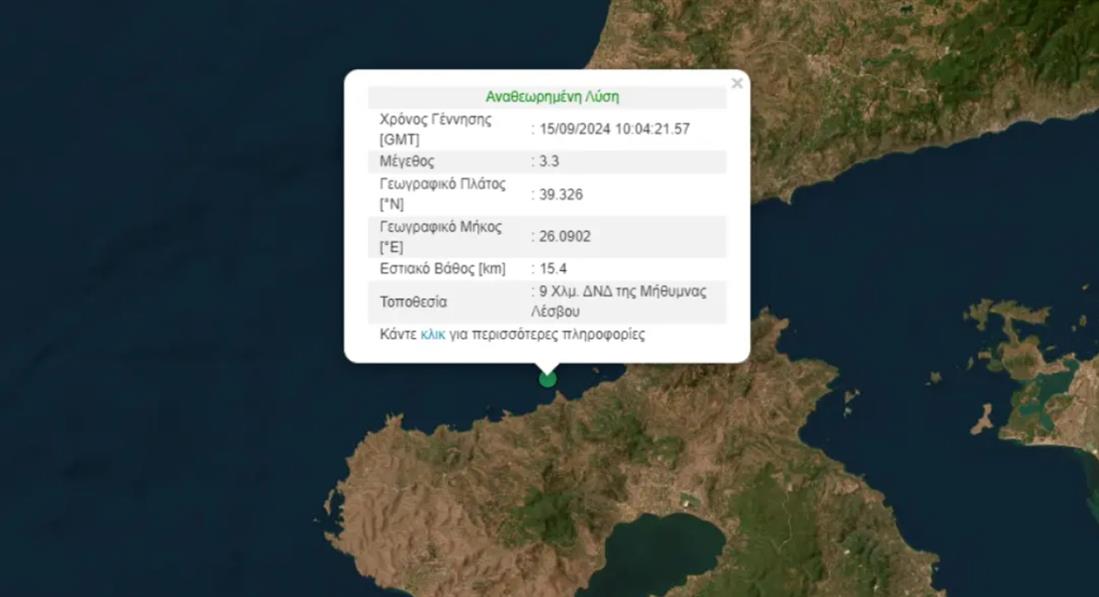Screen dimensions: 1099x597
Task: Click the 'Γεωγραφικό Πλάτος' row label
Action: pos(442,184)
